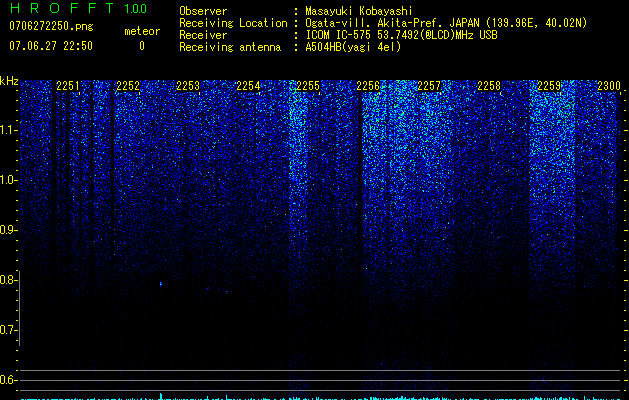Image resolution: width=629 pixels, height=400 pixels.
Task: Click the HROFFT title text
Action: 61,8
